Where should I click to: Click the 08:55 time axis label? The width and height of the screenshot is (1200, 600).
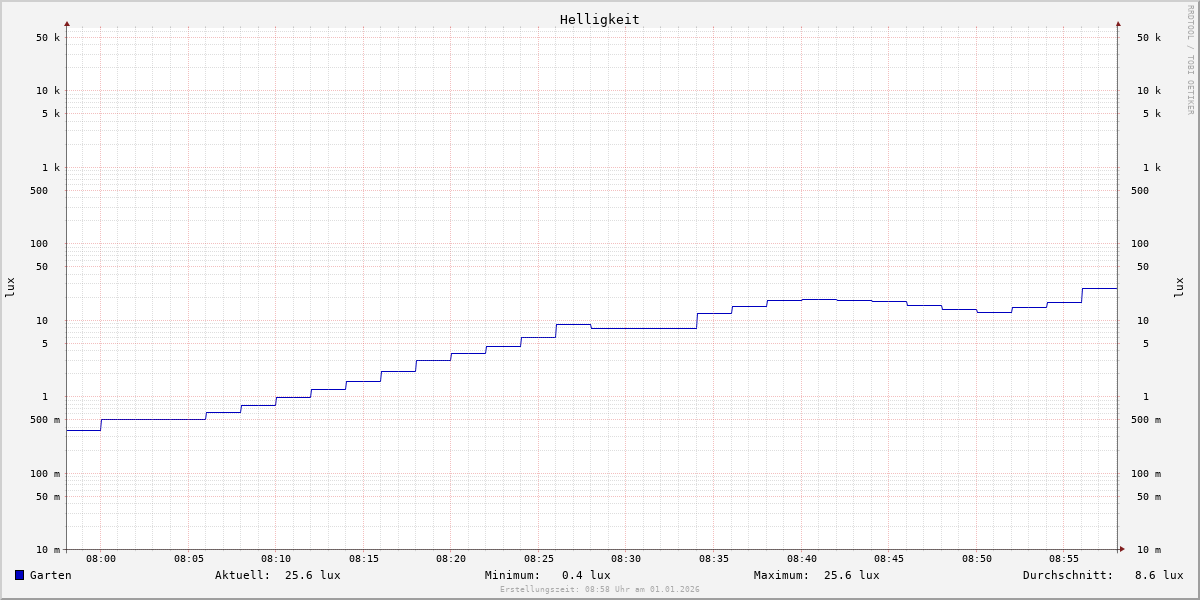point(1064,559)
